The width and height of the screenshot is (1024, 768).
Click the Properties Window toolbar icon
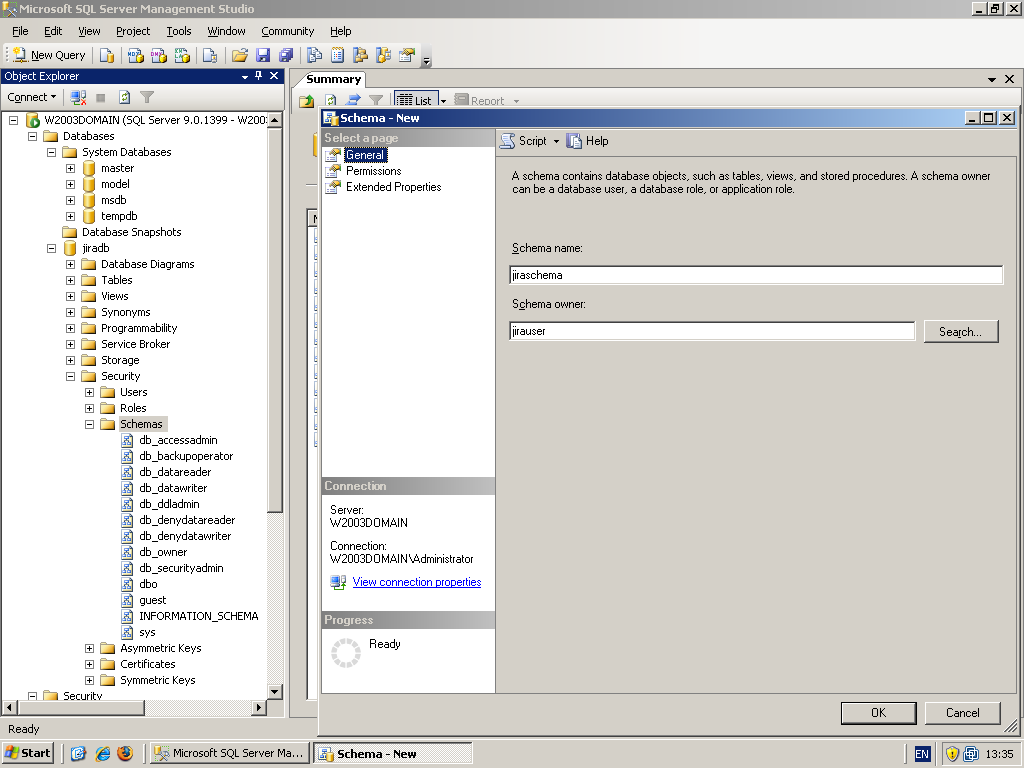[407, 56]
